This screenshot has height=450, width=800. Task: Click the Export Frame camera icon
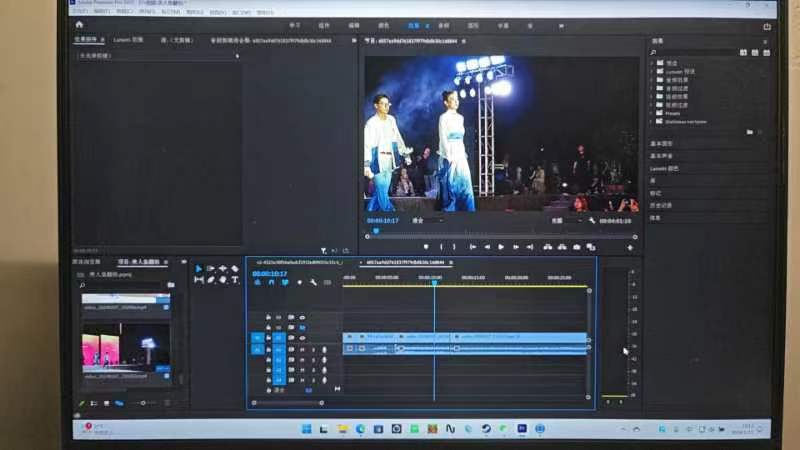pos(576,246)
